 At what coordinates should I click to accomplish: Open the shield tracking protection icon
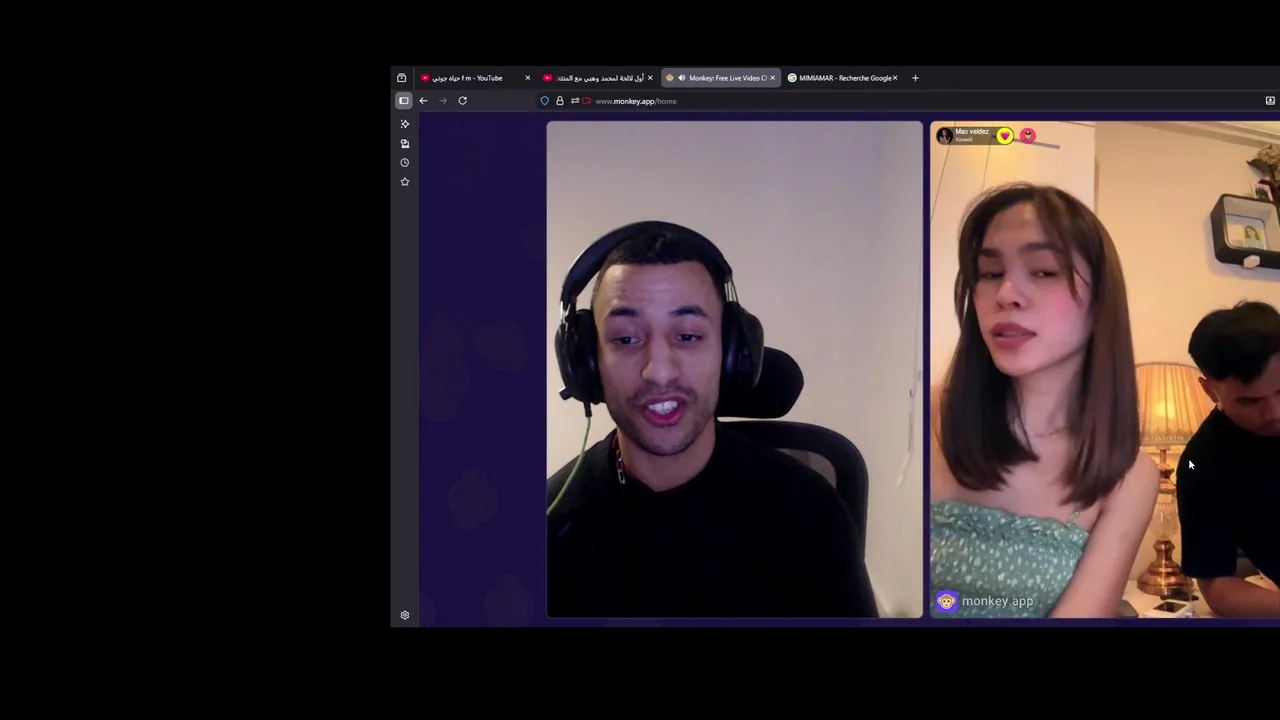click(545, 101)
